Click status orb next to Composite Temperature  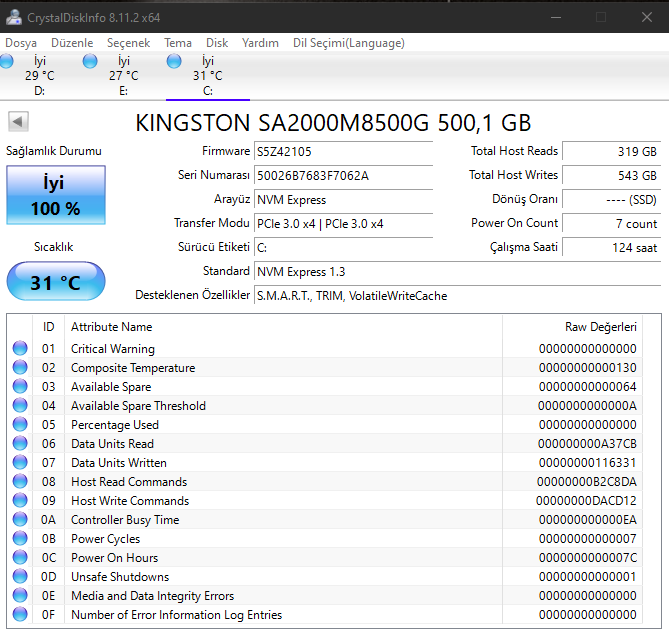coord(20,368)
